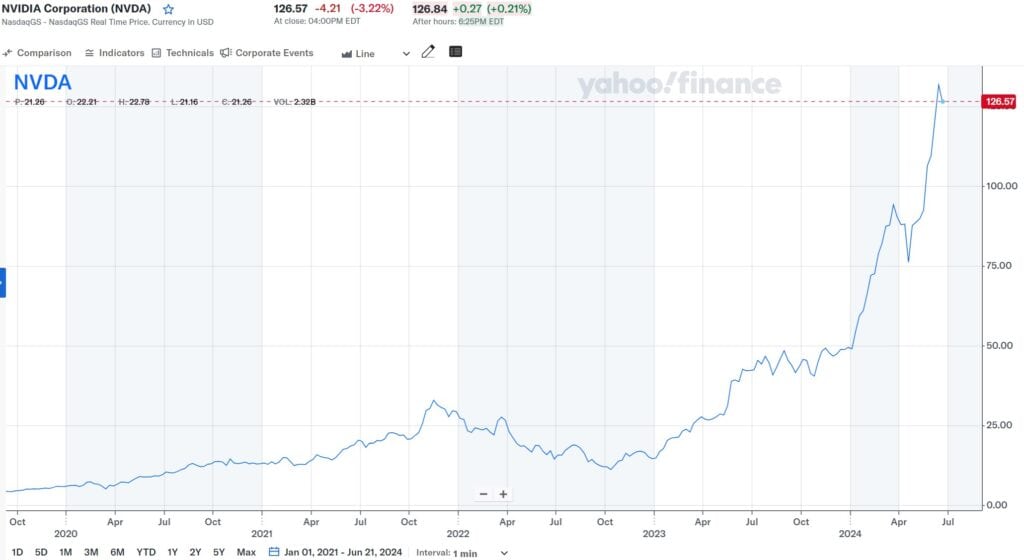Activate the pencil drawing tool
1024x560 pixels.
coord(429,52)
